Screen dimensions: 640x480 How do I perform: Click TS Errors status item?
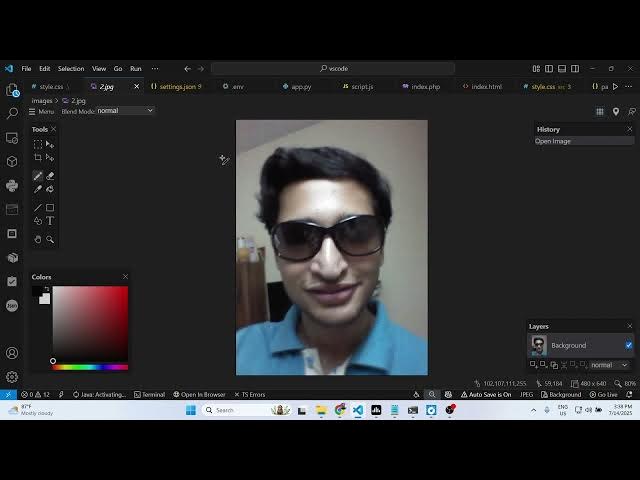(x=250, y=395)
